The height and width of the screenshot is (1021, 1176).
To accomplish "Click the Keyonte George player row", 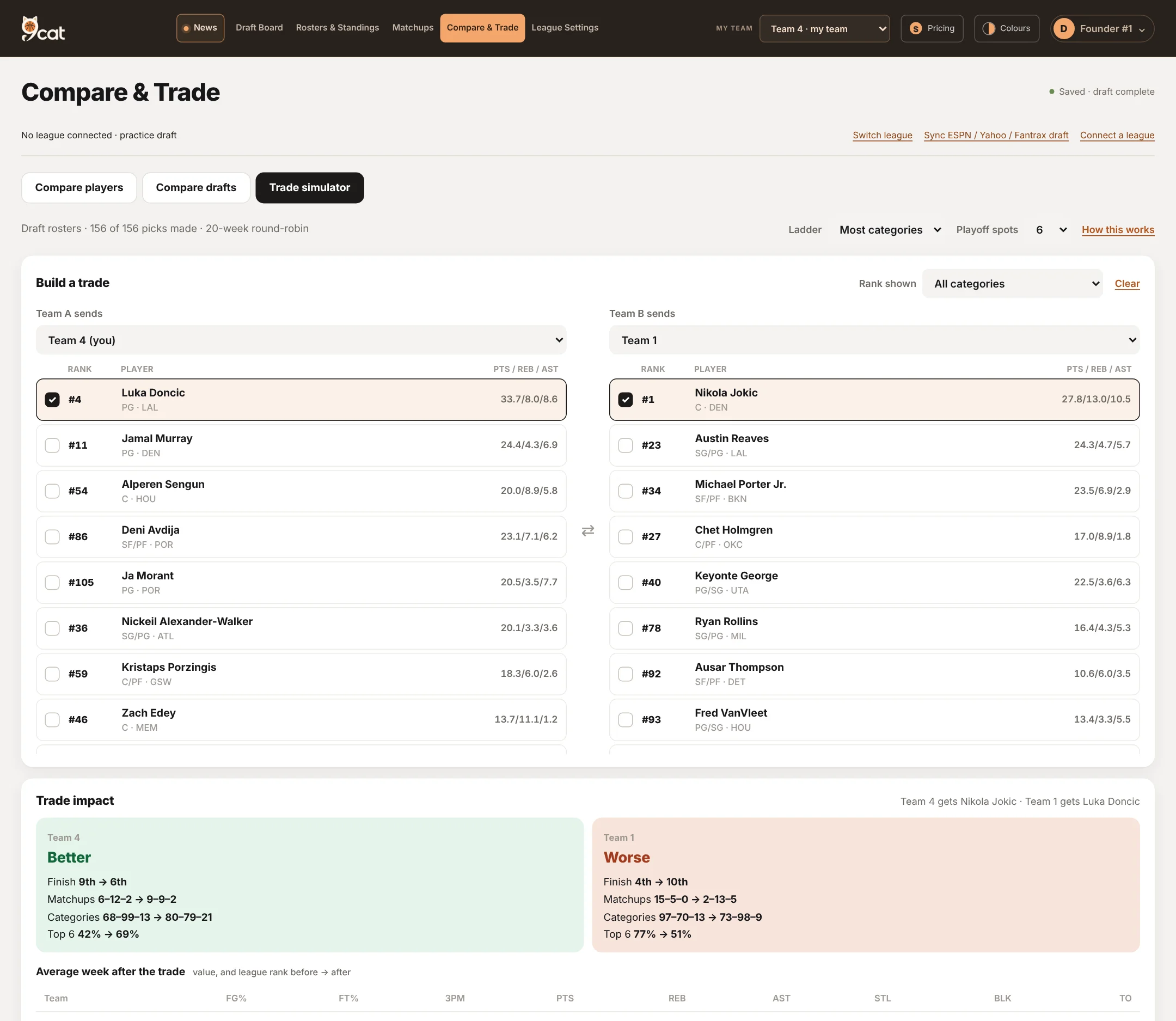I will [874, 582].
